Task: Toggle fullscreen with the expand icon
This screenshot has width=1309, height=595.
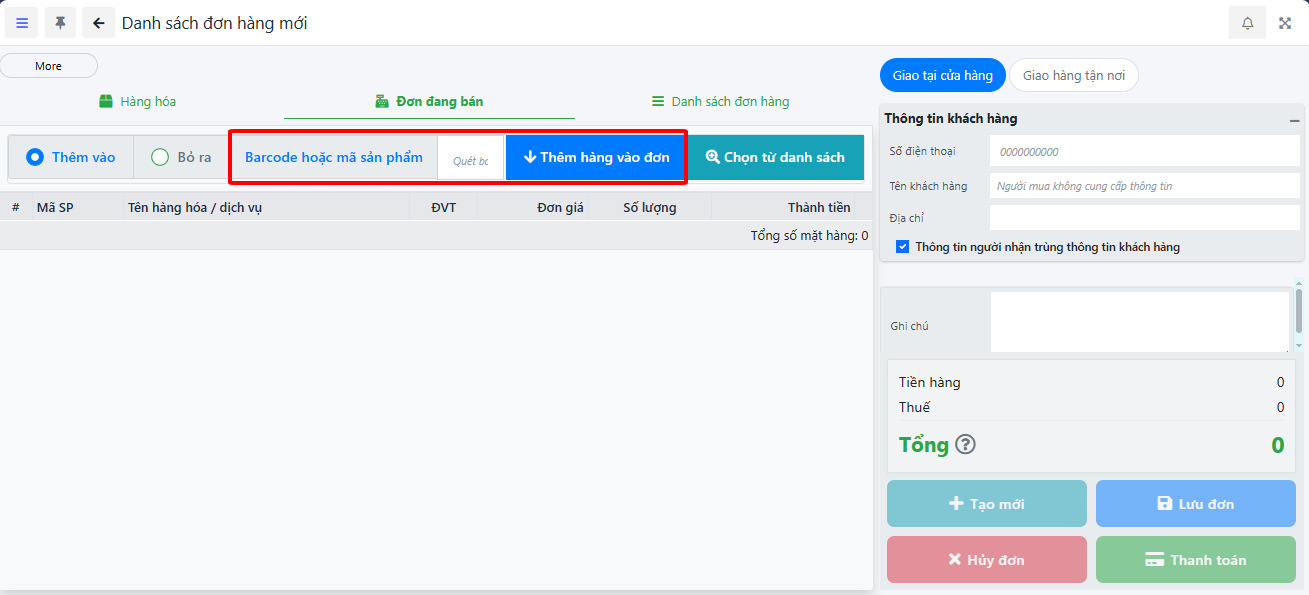Action: pyautogui.click(x=1285, y=23)
